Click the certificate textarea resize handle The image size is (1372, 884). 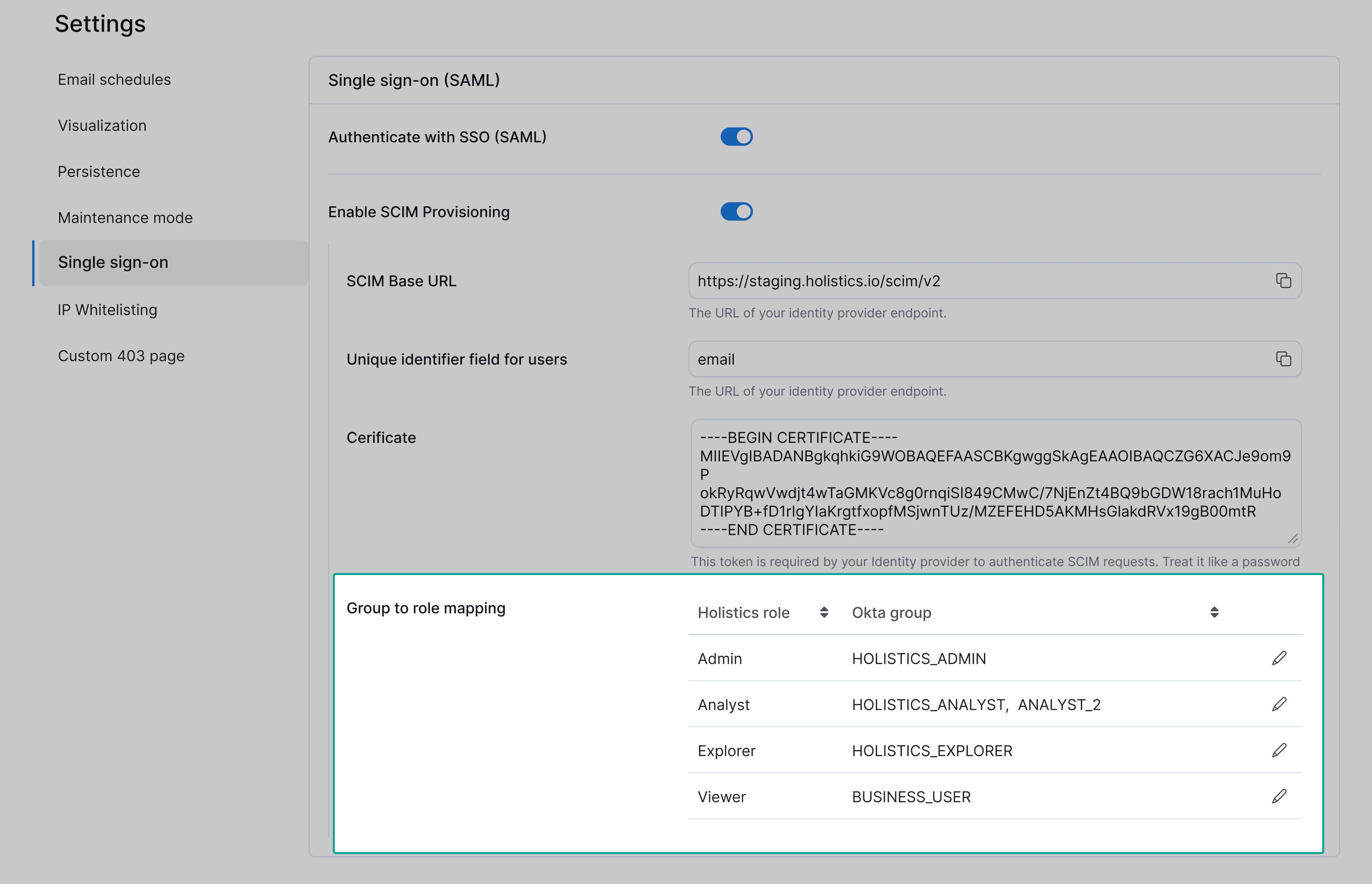coord(1293,539)
